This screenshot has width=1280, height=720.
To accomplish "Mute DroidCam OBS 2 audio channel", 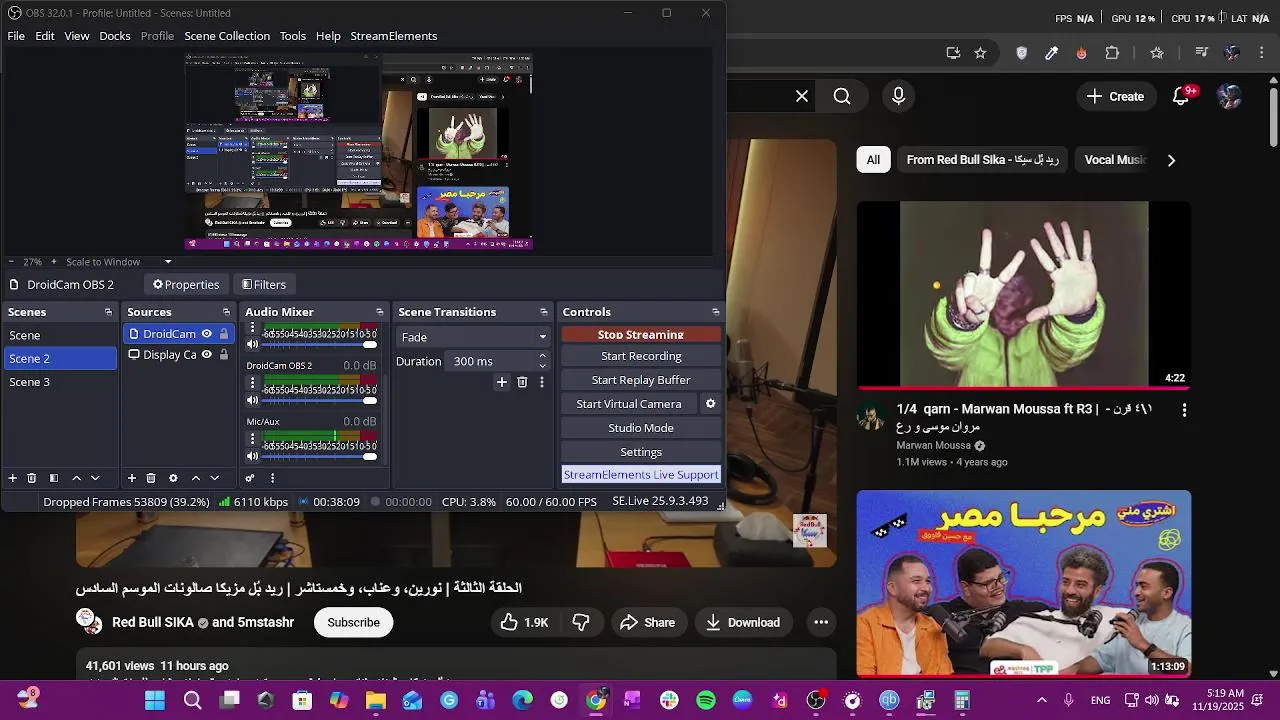I will (252, 400).
